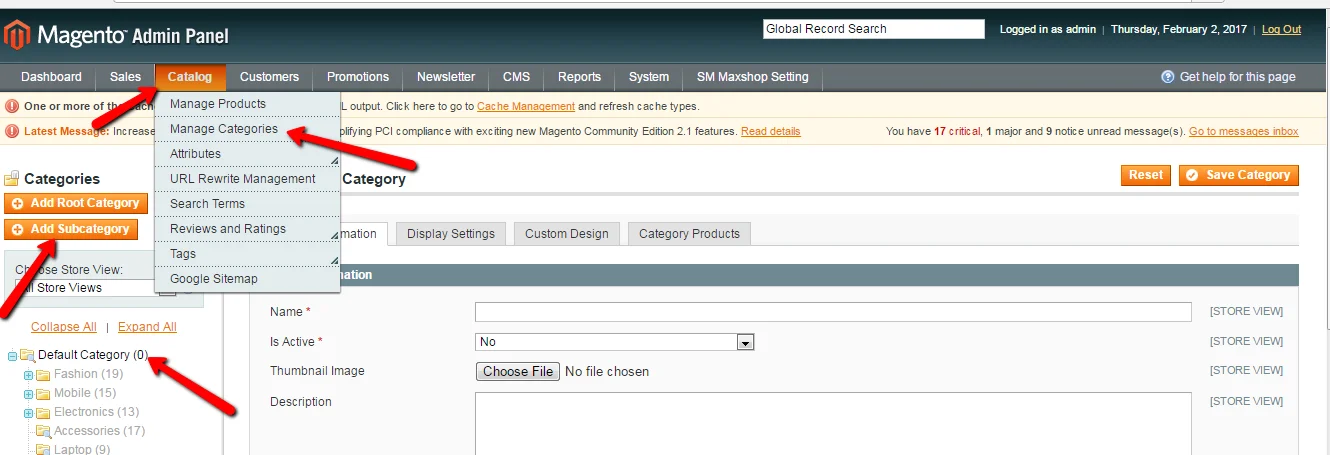Open the Reports menu
This screenshot has height=455, width=1330.
coord(580,77)
